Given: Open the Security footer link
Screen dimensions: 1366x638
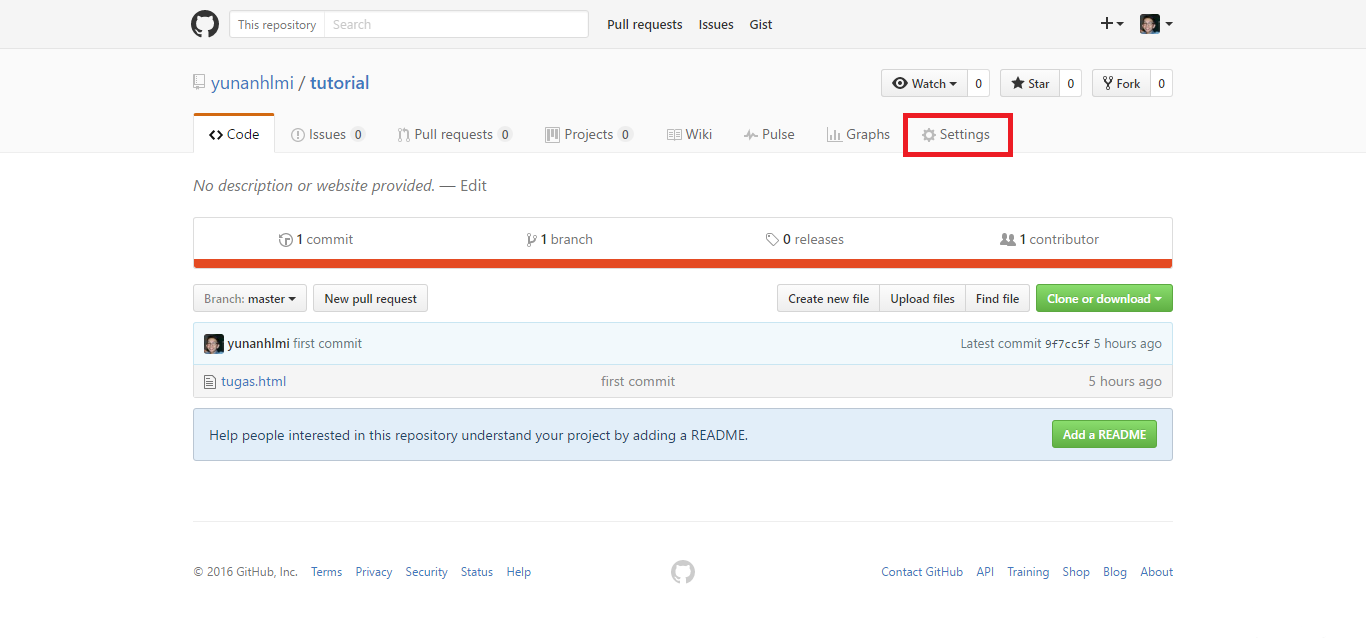Looking at the screenshot, I should 426,572.
